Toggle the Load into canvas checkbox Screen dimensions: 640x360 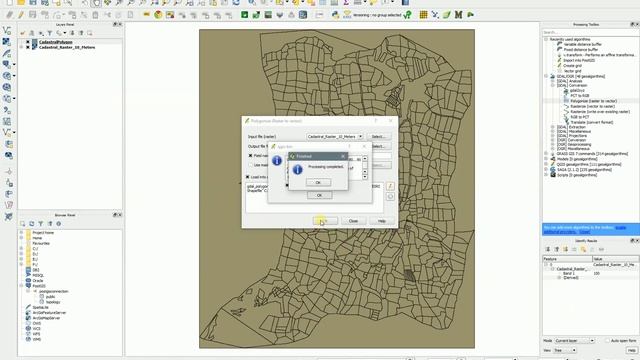point(247,177)
